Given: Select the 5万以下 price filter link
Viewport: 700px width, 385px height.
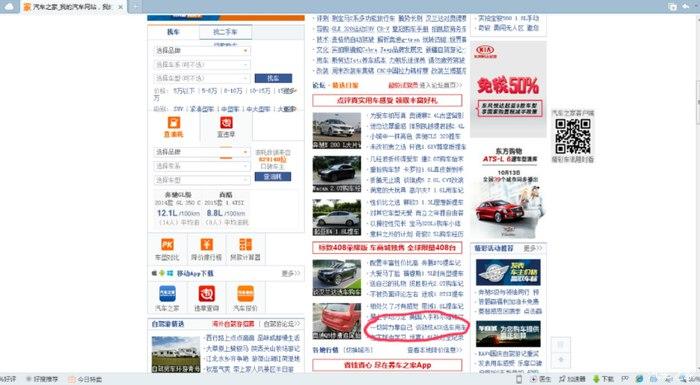Looking at the screenshot, I should (x=184, y=91).
